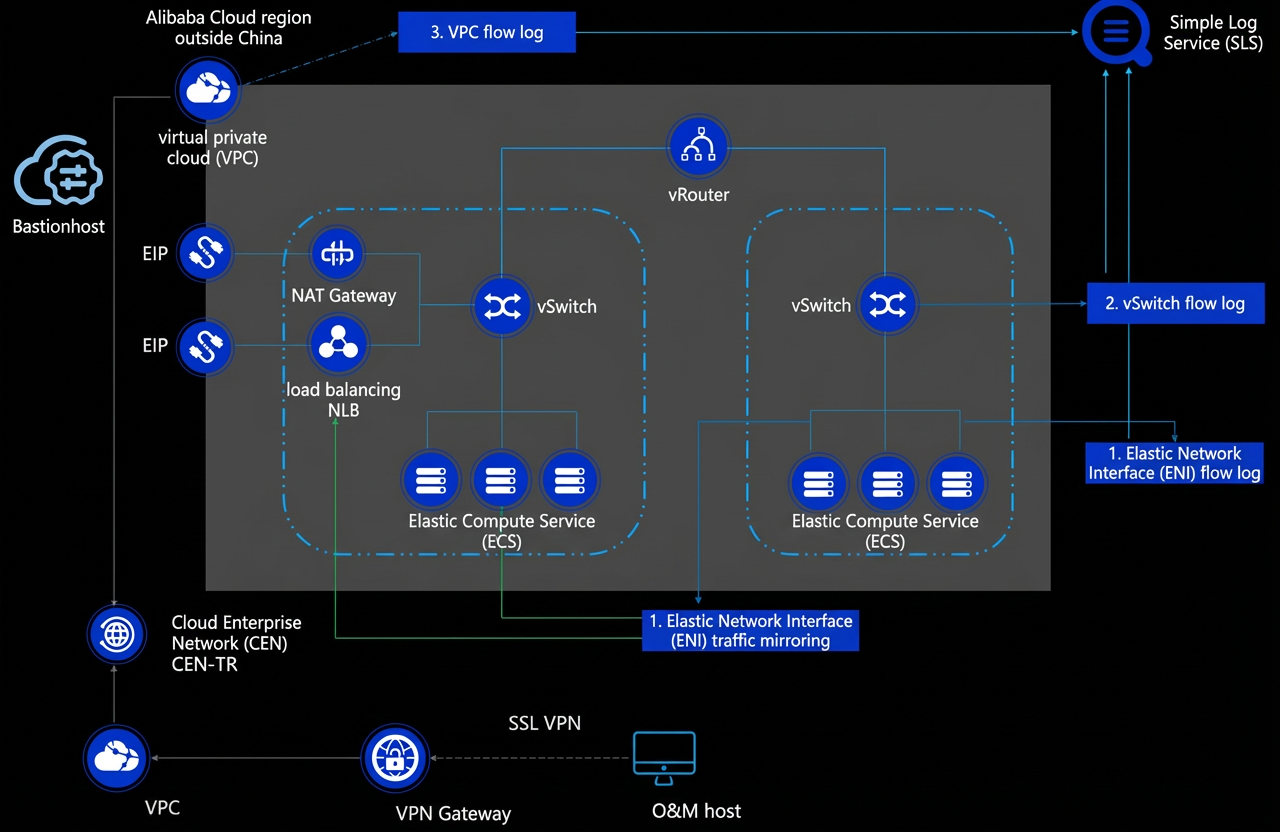Click the '2. vSwitch flow log' box
This screenshot has height=832, width=1280.
click(1175, 303)
